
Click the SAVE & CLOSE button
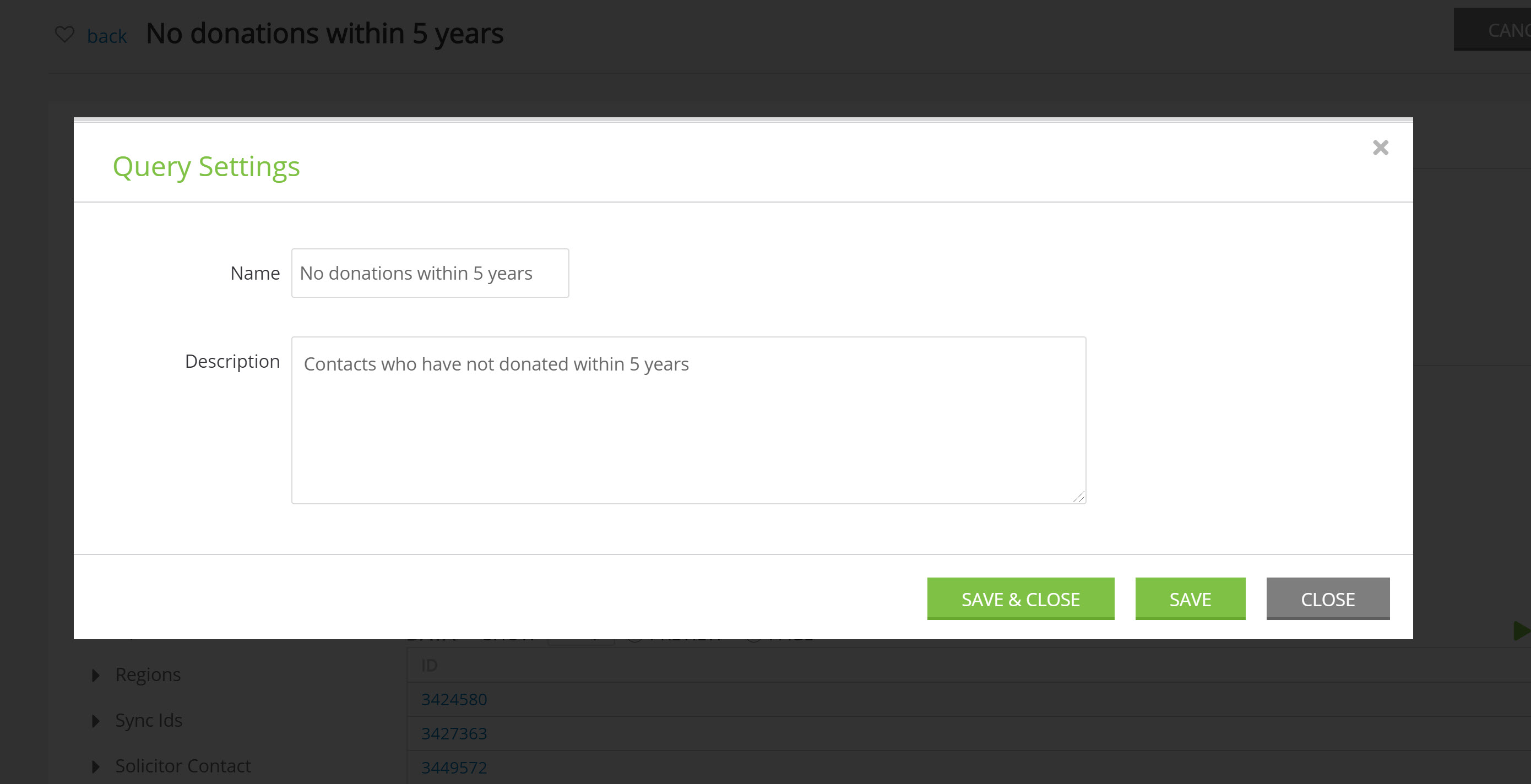[x=1020, y=598]
